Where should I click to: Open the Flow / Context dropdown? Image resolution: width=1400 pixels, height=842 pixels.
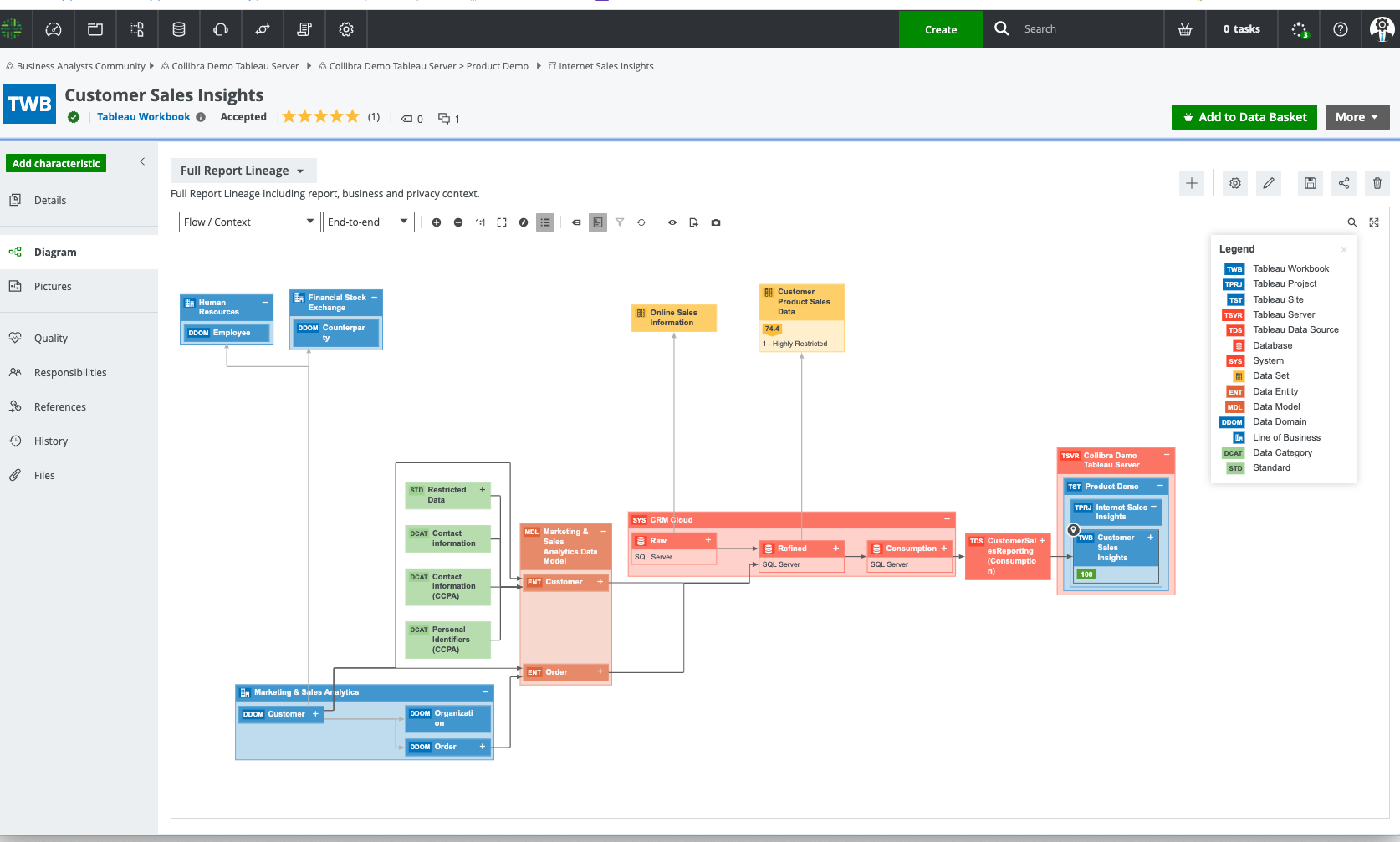point(249,222)
